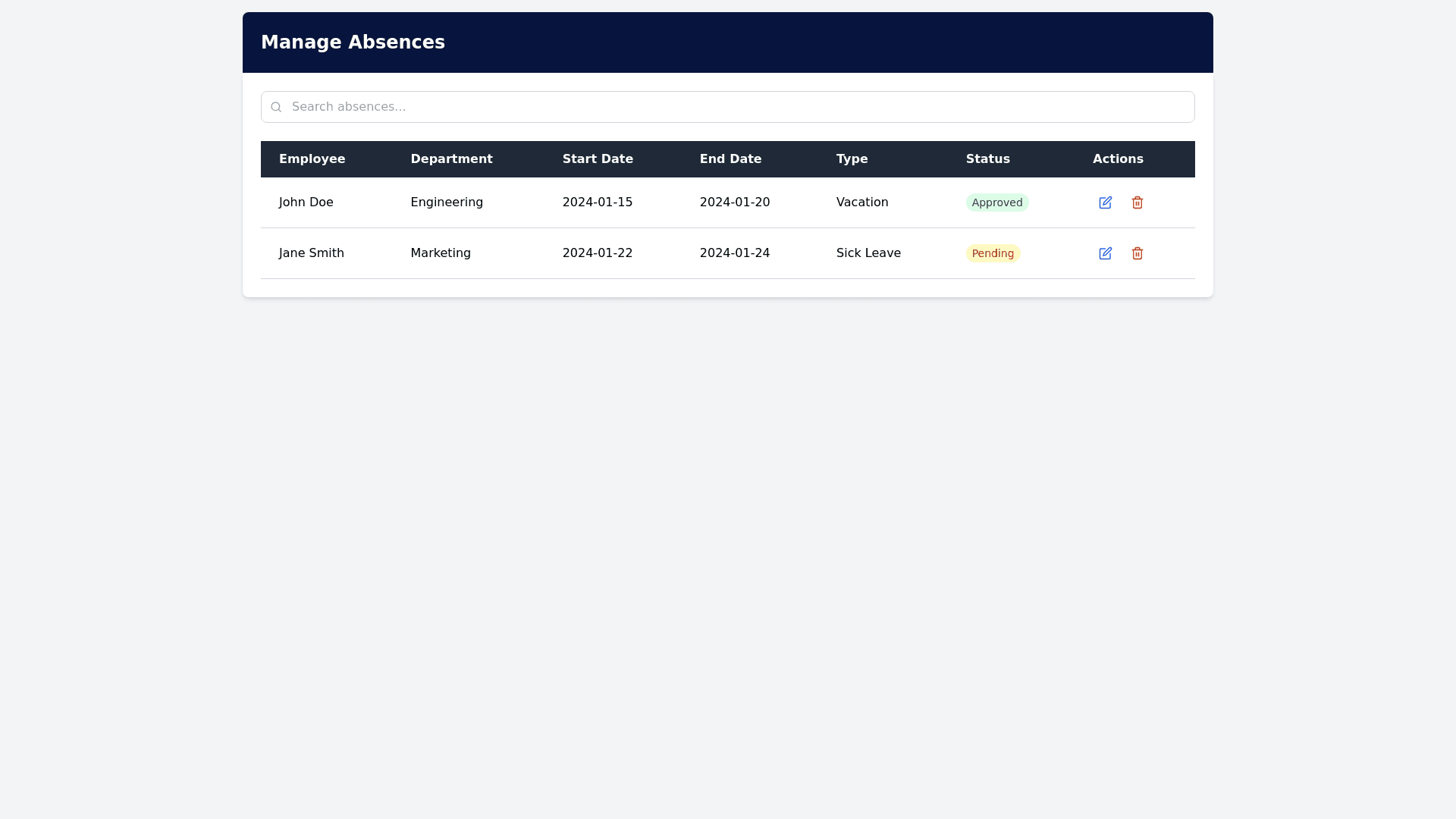Delete Jane Smith's absence entry

pos(1137,253)
